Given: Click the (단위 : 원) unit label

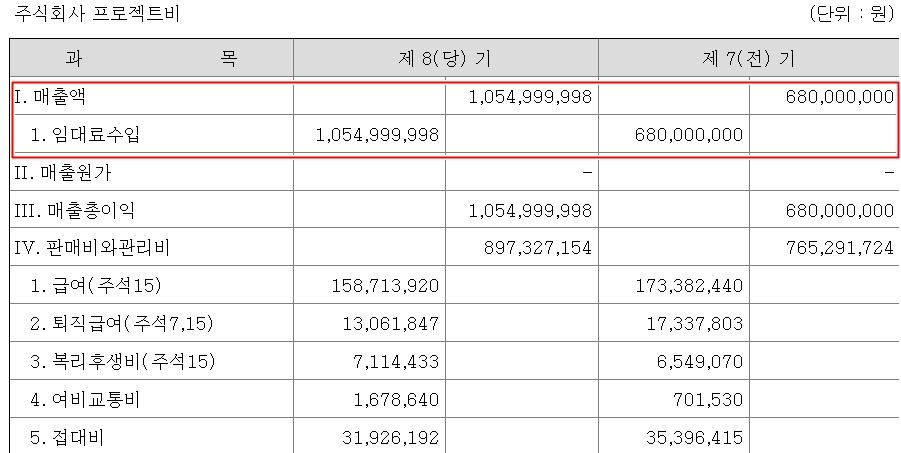Looking at the screenshot, I should point(848,14).
